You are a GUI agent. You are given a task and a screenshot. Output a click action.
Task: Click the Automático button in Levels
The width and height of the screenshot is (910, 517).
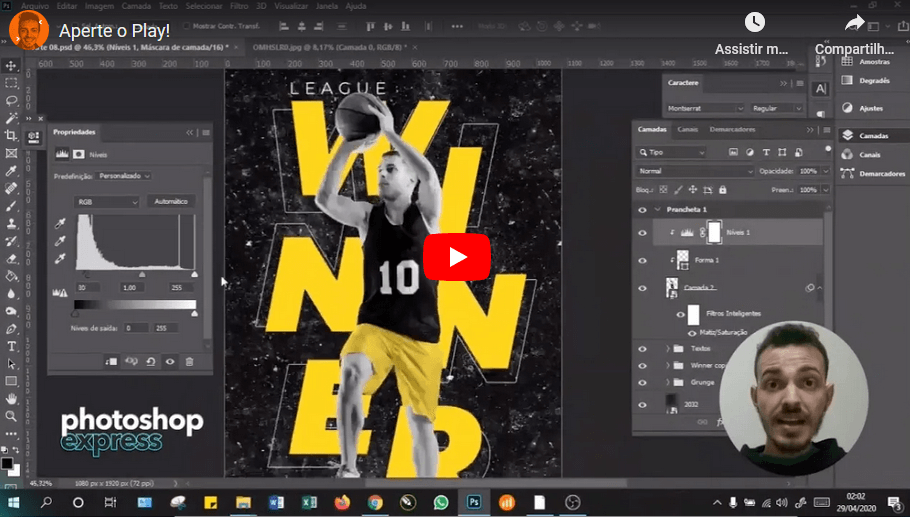point(171,201)
